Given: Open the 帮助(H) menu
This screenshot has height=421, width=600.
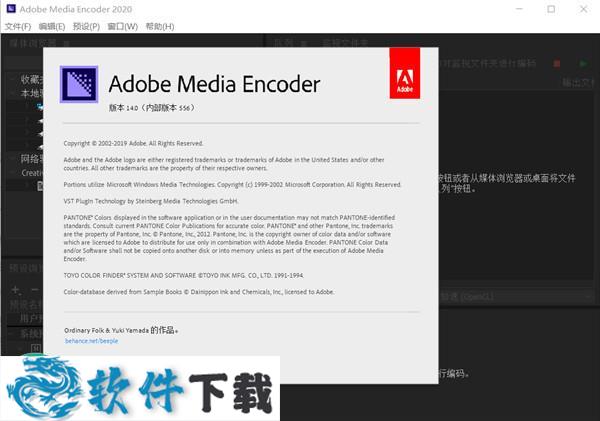Looking at the screenshot, I should [160, 26].
